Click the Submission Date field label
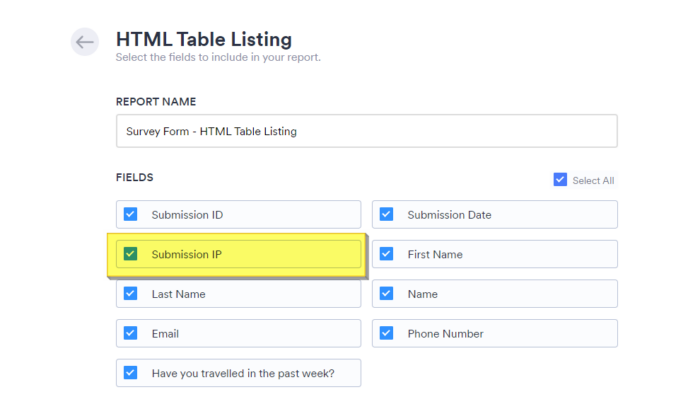Screen dimensions: 700x409 point(449,215)
